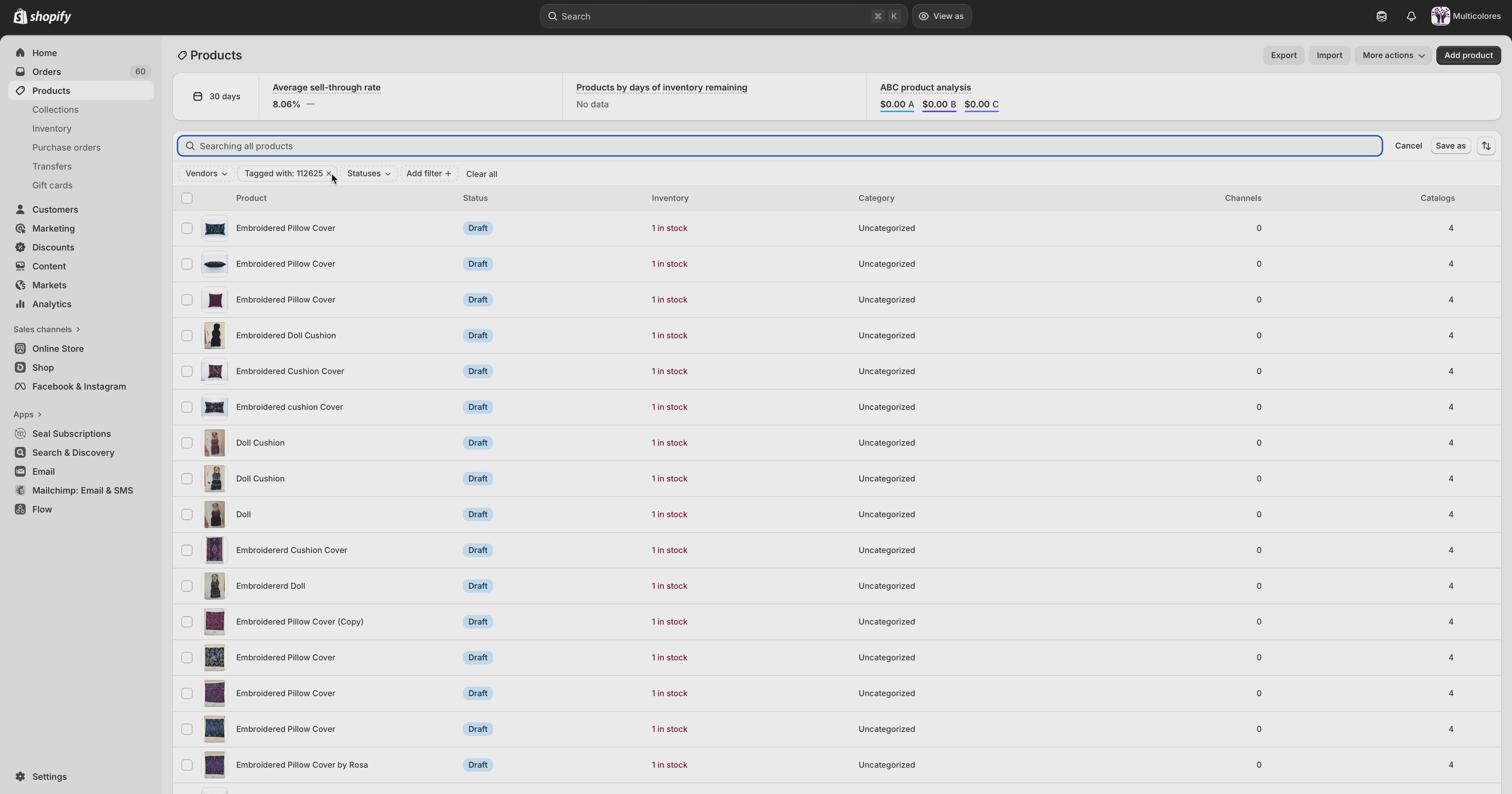This screenshot has width=1512, height=794.
Task: Open Facebook & Instagram sales channel
Action: coord(79,386)
